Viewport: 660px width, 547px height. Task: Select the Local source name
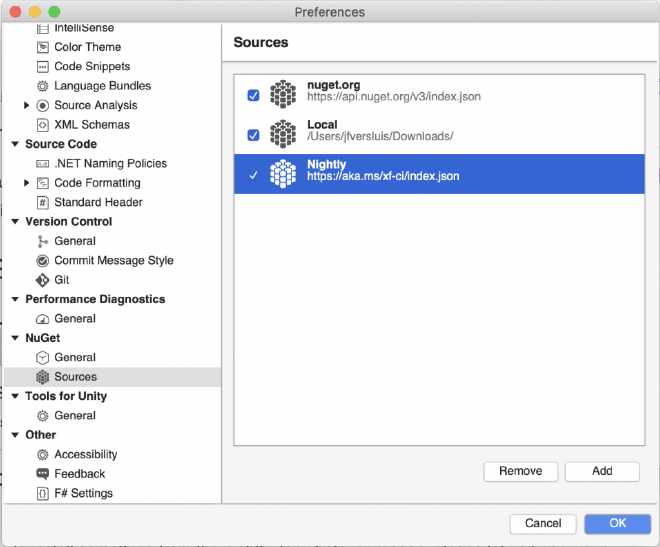point(322,125)
